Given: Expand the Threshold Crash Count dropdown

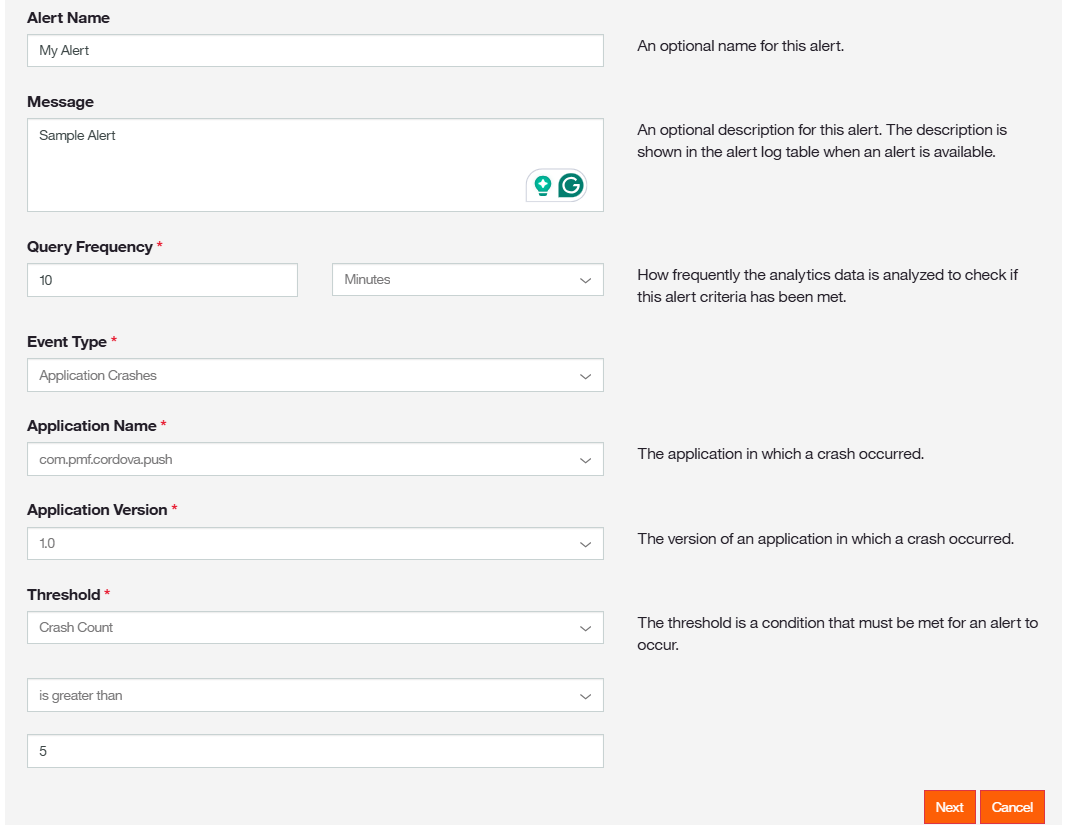Looking at the screenshot, I should click(x=315, y=628).
